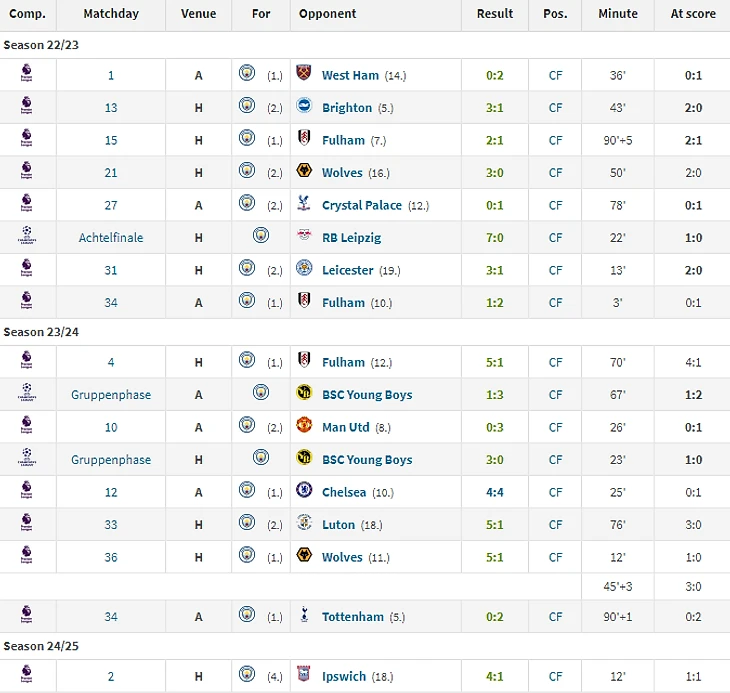Viewport: 730px width, 693px height.
Task: Click the Man Utd club crest
Action: pyautogui.click(x=304, y=425)
